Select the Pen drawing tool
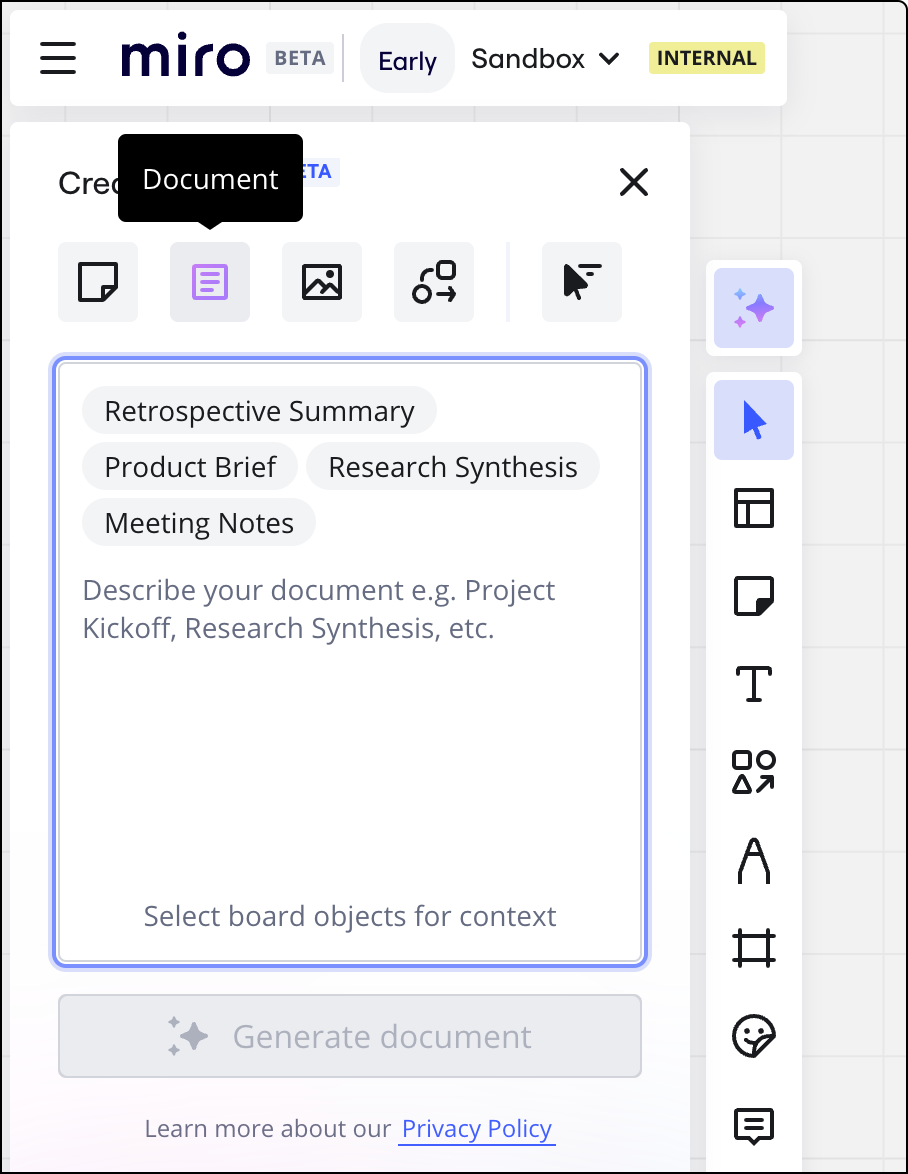 click(754, 860)
